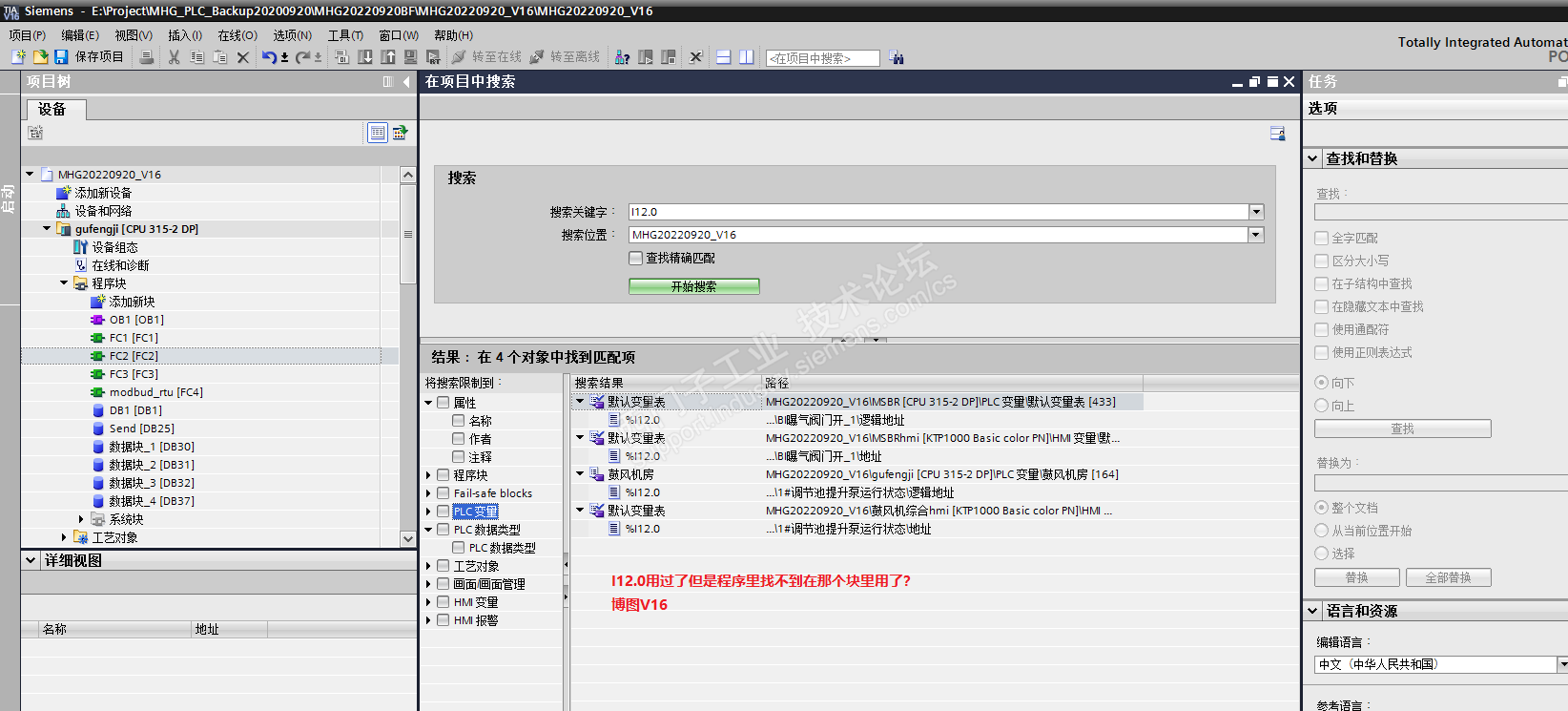This screenshot has width=1568, height=711.
Task: Click the 全部替换 button
Action: click(x=1448, y=577)
